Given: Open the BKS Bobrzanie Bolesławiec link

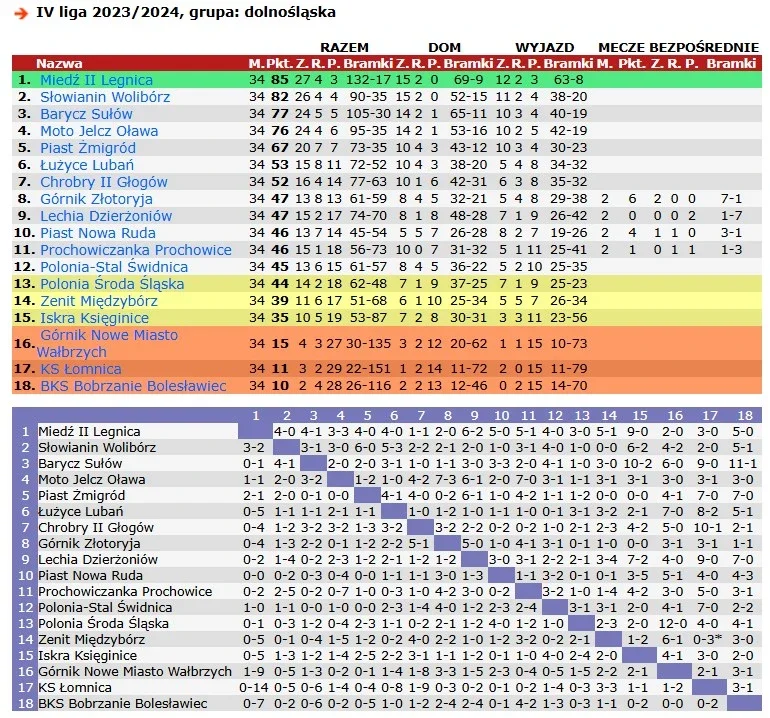Looking at the screenshot, I should click(x=133, y=386).
